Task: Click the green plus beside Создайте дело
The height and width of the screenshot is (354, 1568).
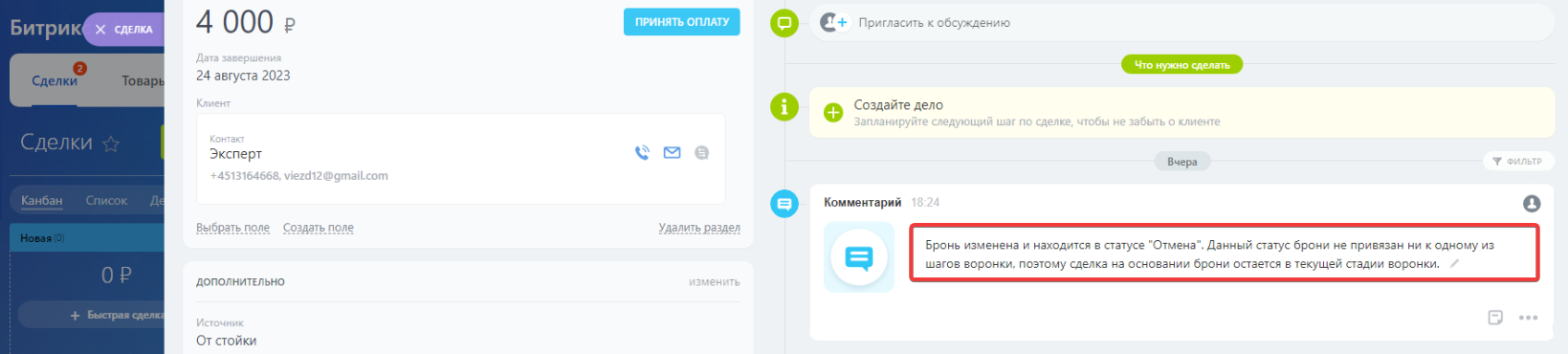Action: pos(833,113)
